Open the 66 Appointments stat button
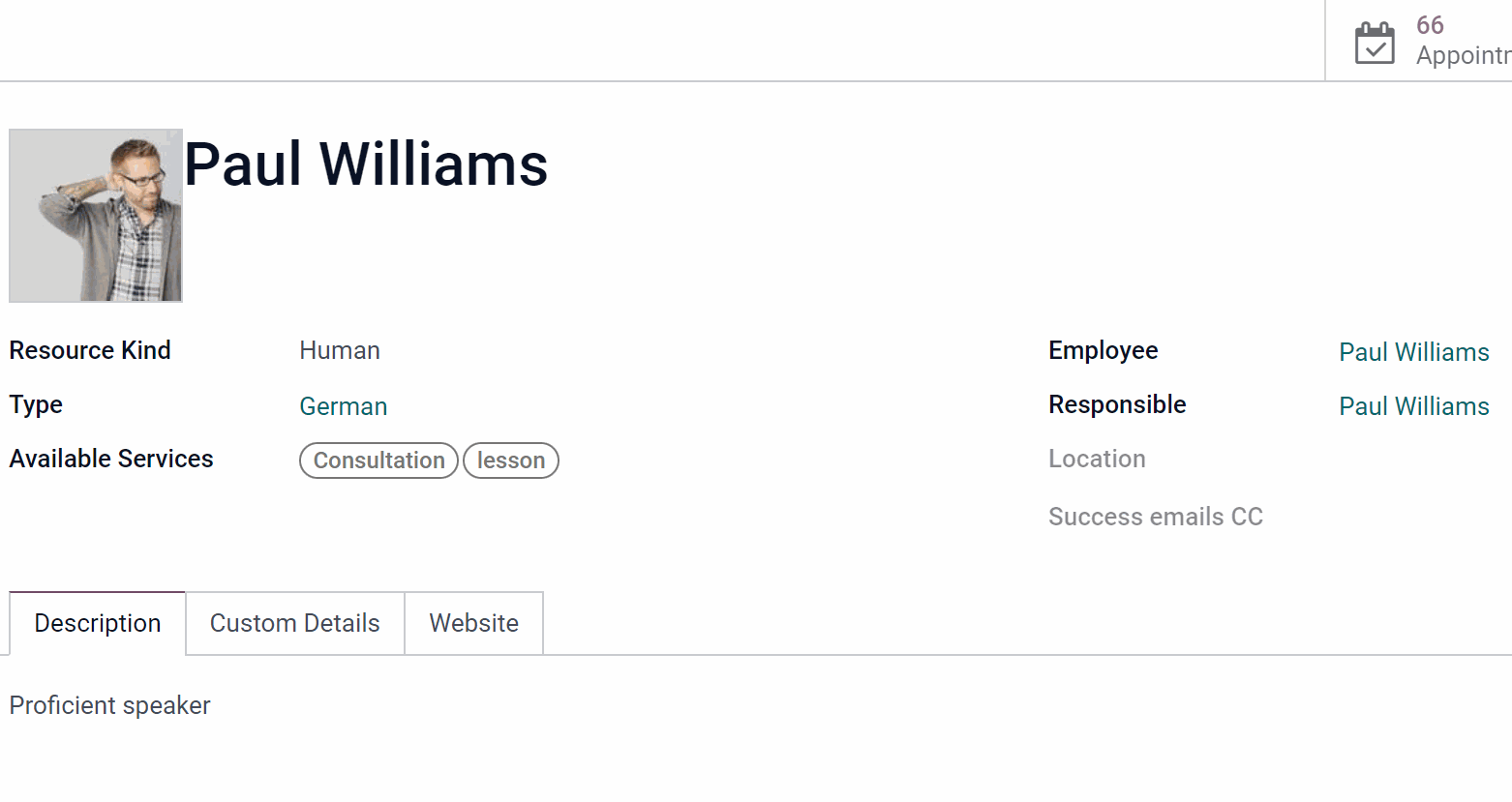This screenshot has height=802, width=1512. click(x=1419, y=41)
